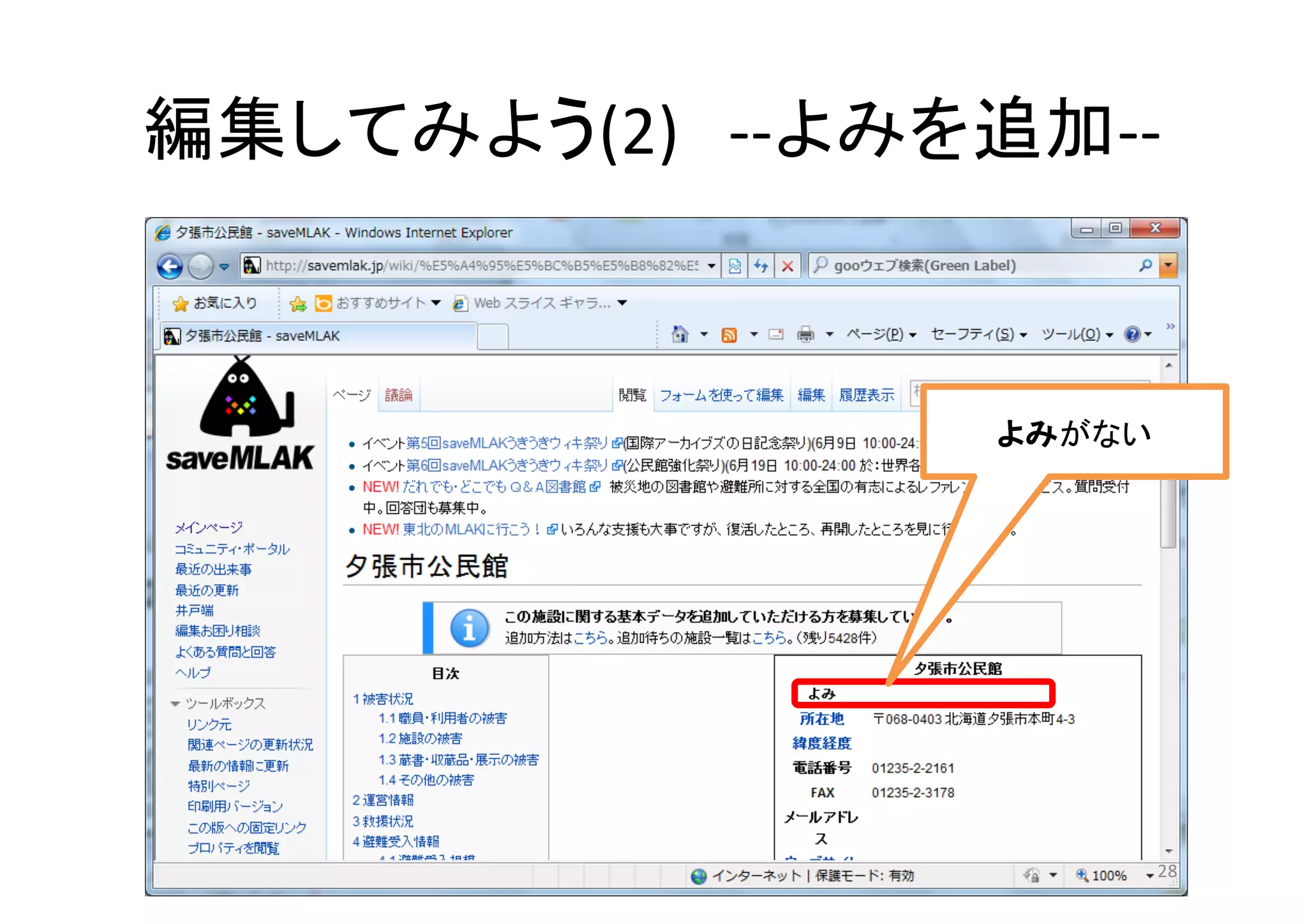This screenshot has width=1307, height=924.
Task: Click the IE back navigation arrow
Action: coord(170,266)
